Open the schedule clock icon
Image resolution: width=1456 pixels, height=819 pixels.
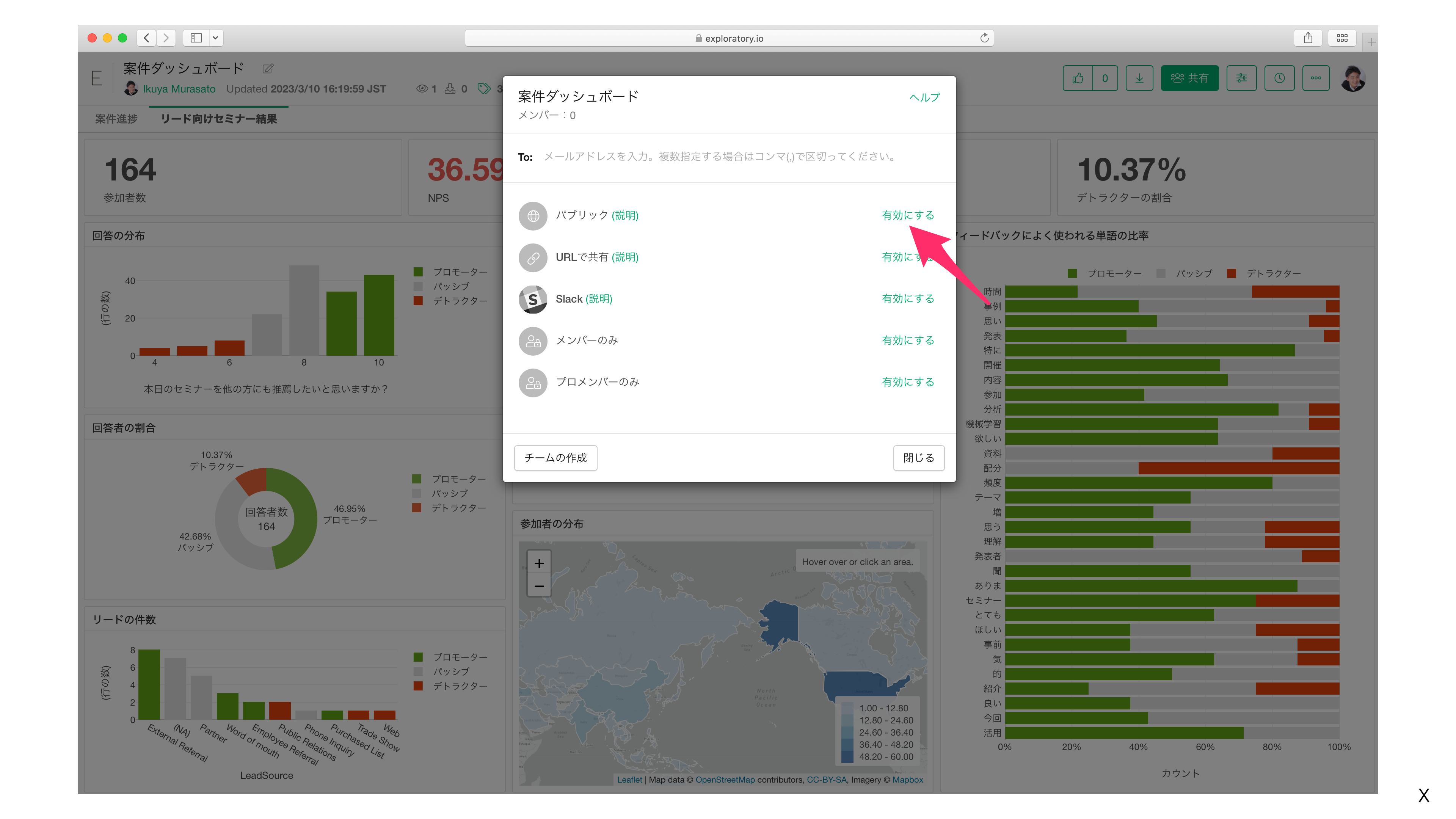[x=1280, y=78]
